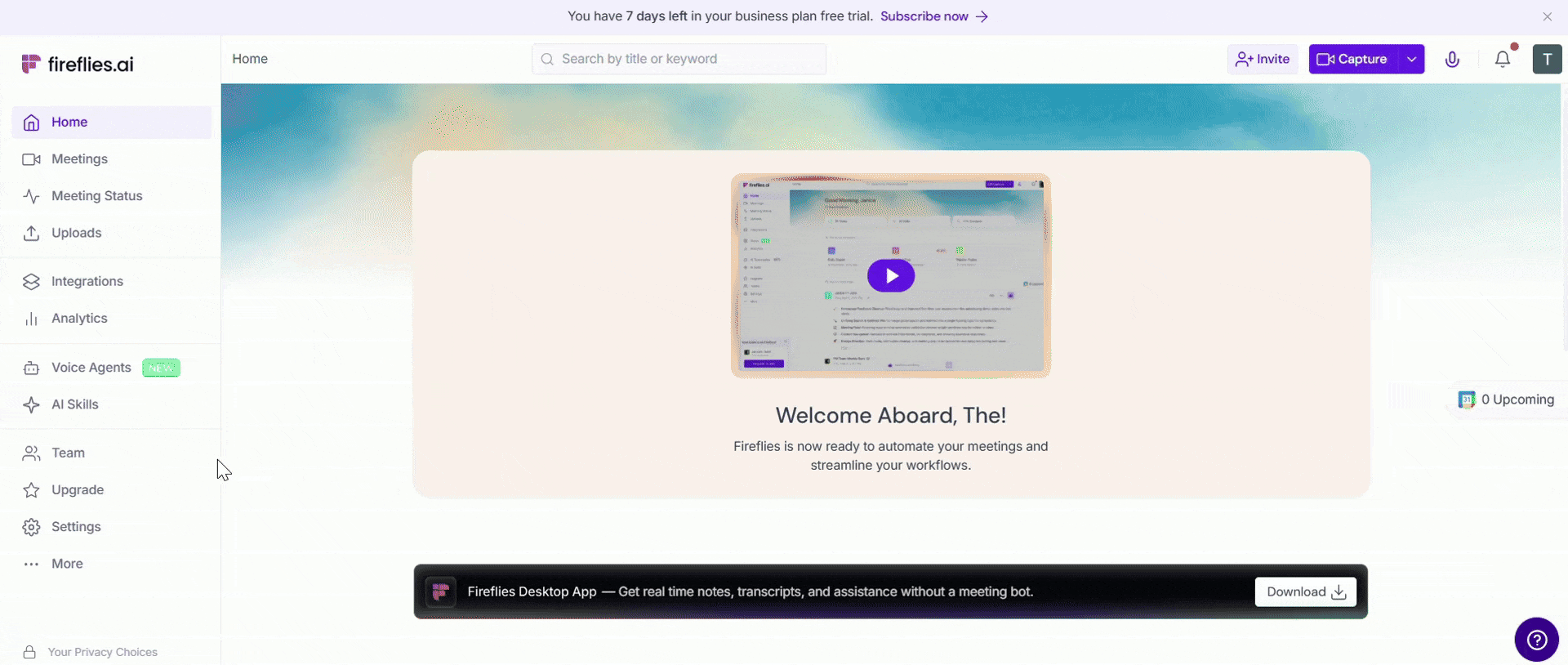Click the Analytics bar chart icon
1568x665 pixels.
click(31, 319)
